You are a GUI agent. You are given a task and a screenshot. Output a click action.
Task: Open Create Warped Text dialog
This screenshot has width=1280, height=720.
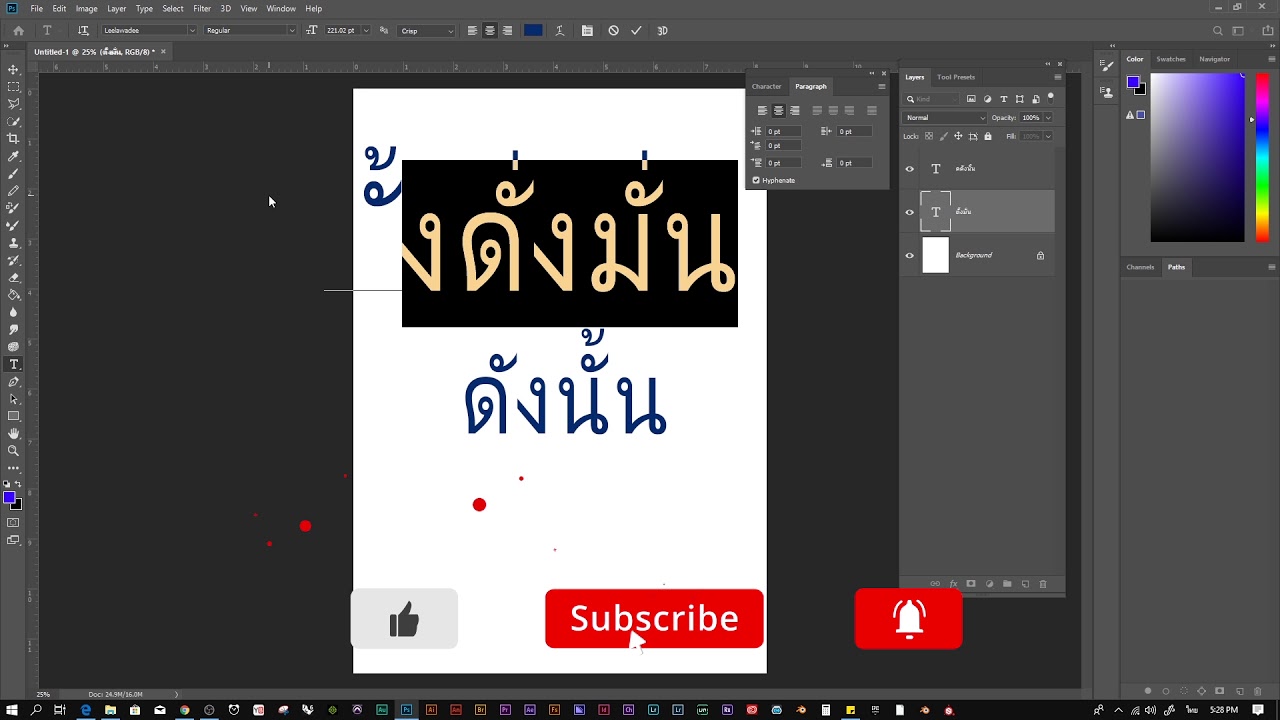[x=561, y=31]
